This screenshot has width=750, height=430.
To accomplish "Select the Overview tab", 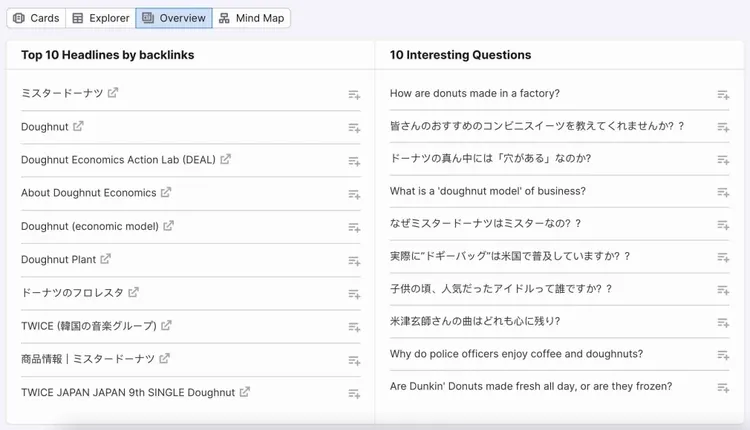I will [x=174, y=18].
